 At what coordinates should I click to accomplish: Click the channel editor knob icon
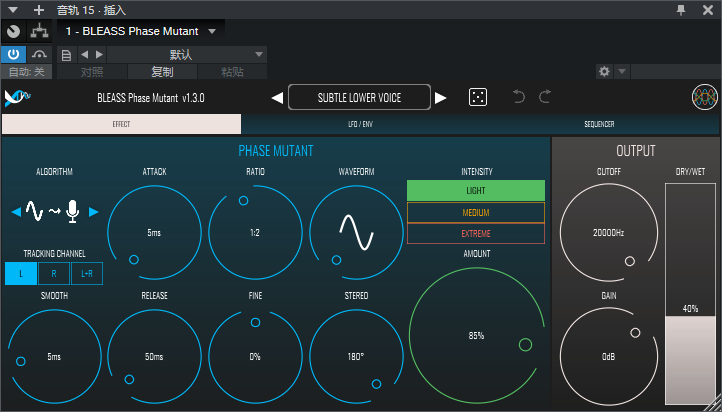pyautogui.click(x=14, y=31)
